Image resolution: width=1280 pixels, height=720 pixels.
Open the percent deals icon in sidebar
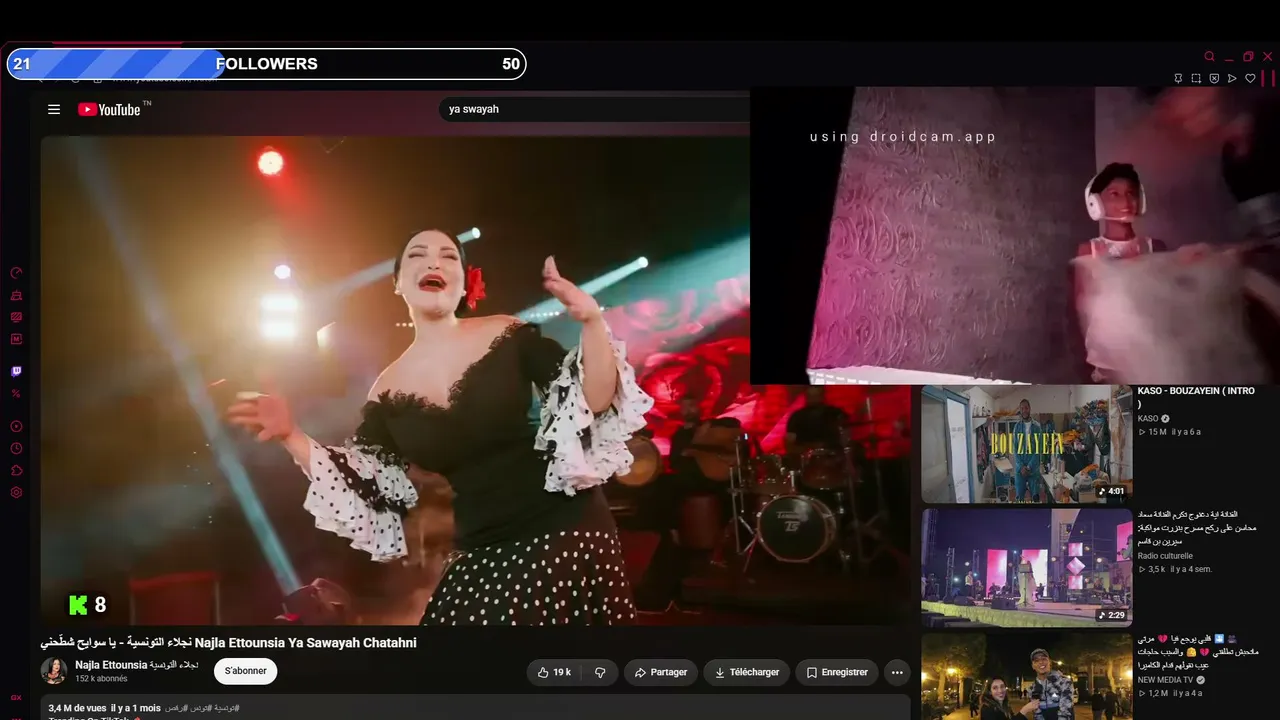tap(16, 394)
